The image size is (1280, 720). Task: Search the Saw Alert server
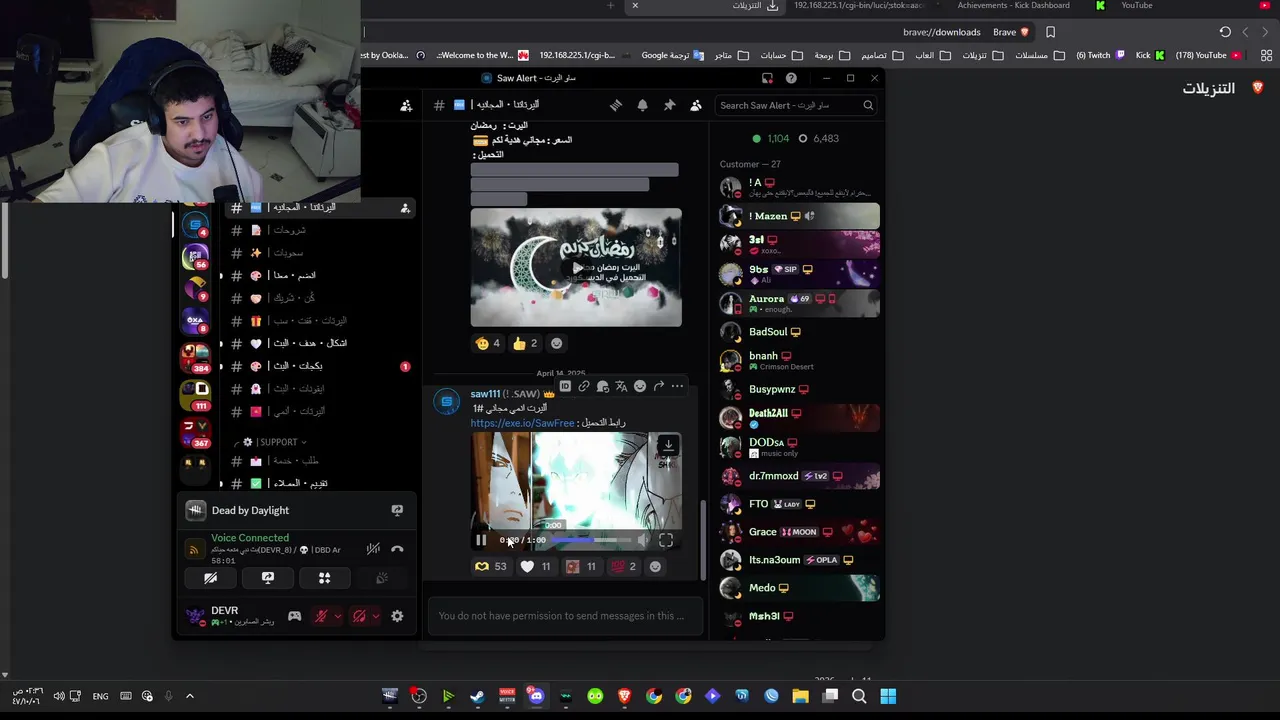click(797, 105)
